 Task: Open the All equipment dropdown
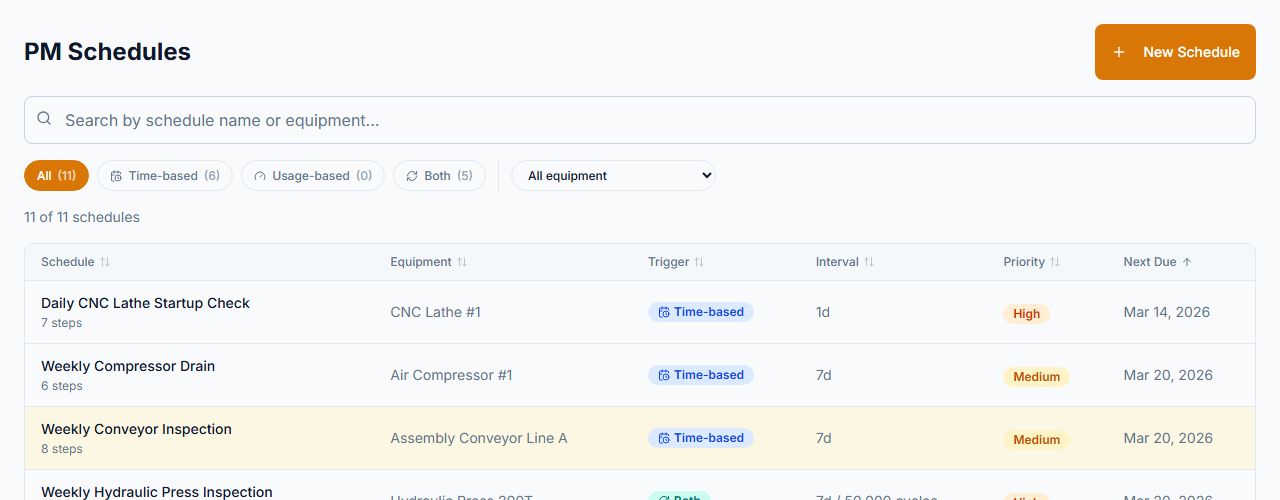click(x=613, y=176)
